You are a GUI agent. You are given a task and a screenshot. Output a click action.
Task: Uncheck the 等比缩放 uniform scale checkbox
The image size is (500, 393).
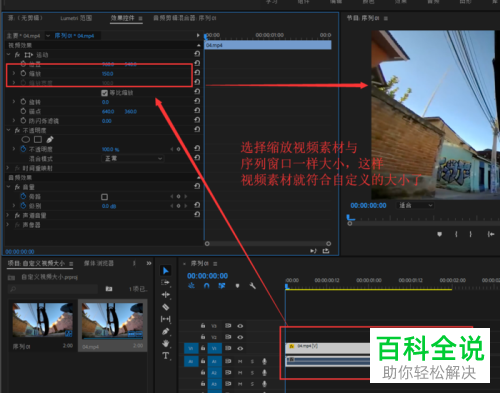tap(104, 93)
